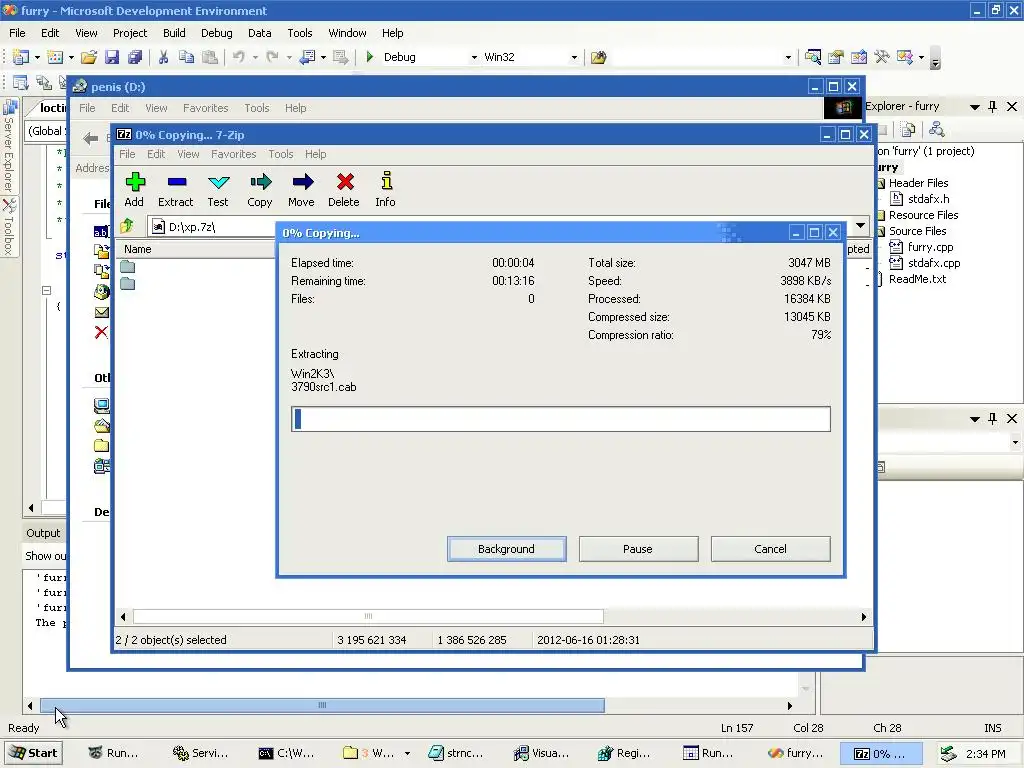1024x768 pixels.
Task: Click the Save floppy icon in Visual Studio
Action: 112,57
